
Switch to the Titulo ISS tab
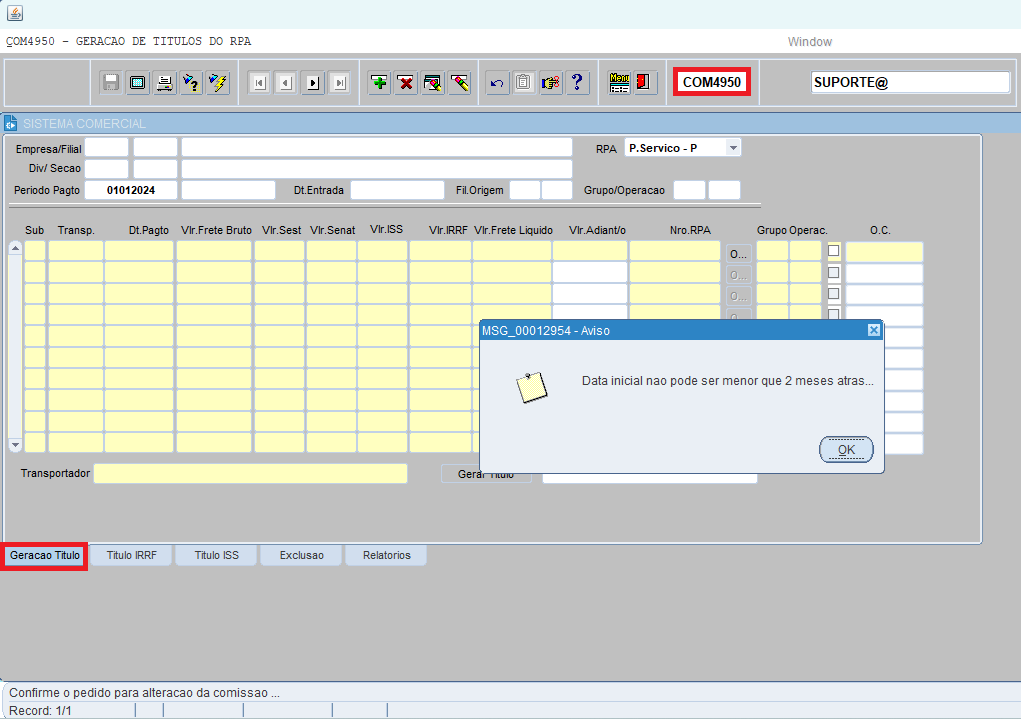(x=217, y=556)
